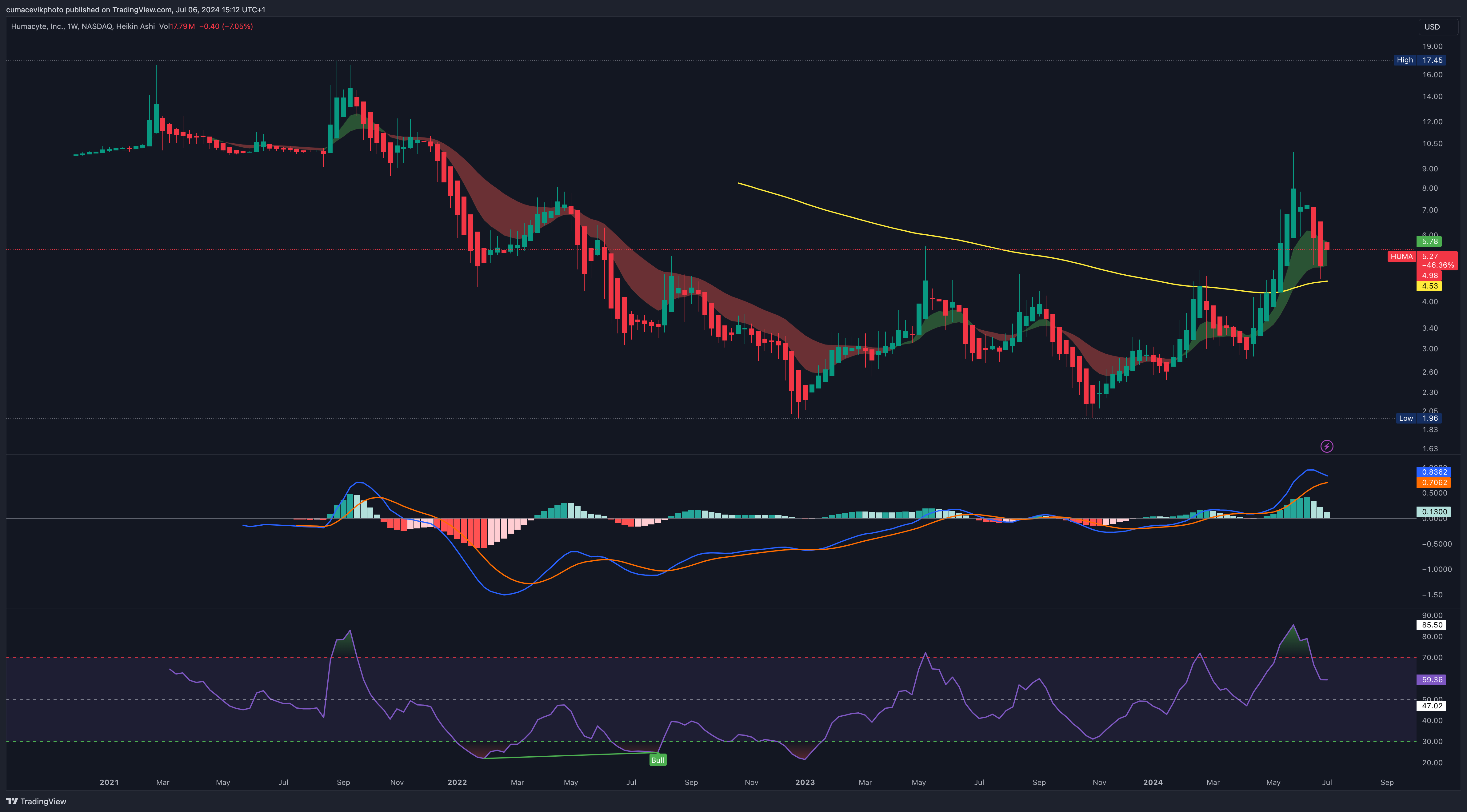Click the 2022 label on time axis
Image resolution: width=1467 pixels, height=812 pixels.
point(457,782)
